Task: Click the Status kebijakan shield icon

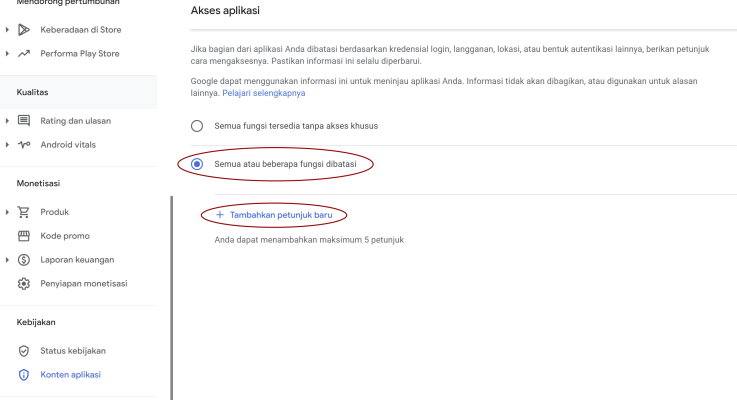Action: 24,351
